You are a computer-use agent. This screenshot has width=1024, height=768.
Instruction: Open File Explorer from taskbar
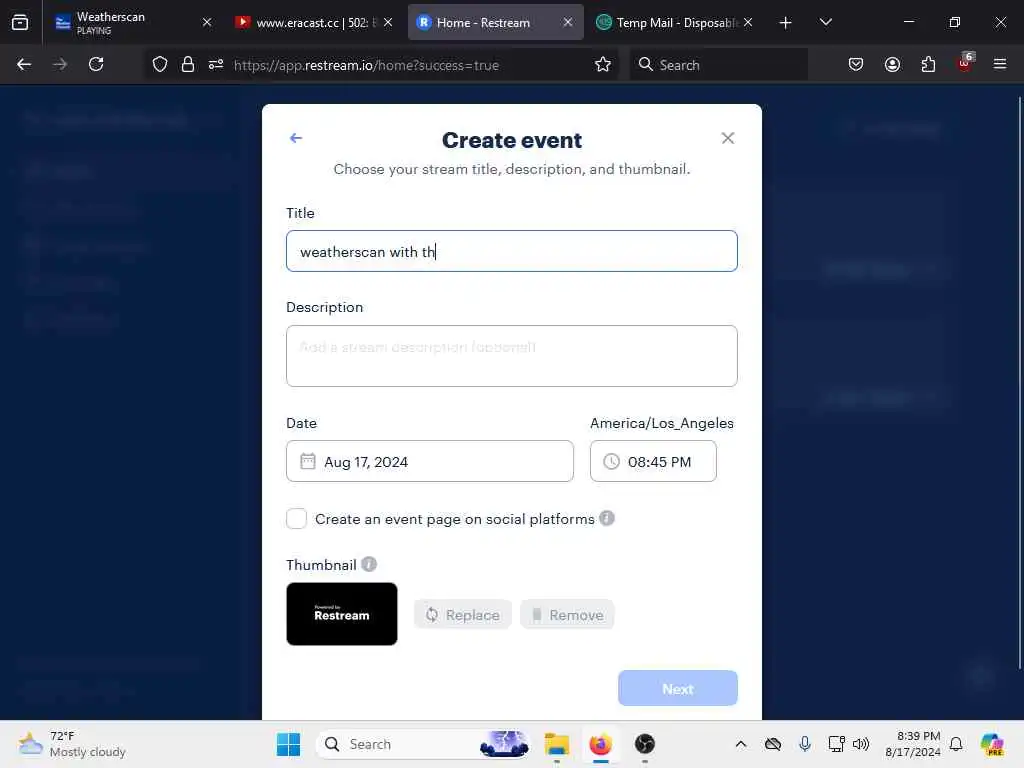click(556, 744)
